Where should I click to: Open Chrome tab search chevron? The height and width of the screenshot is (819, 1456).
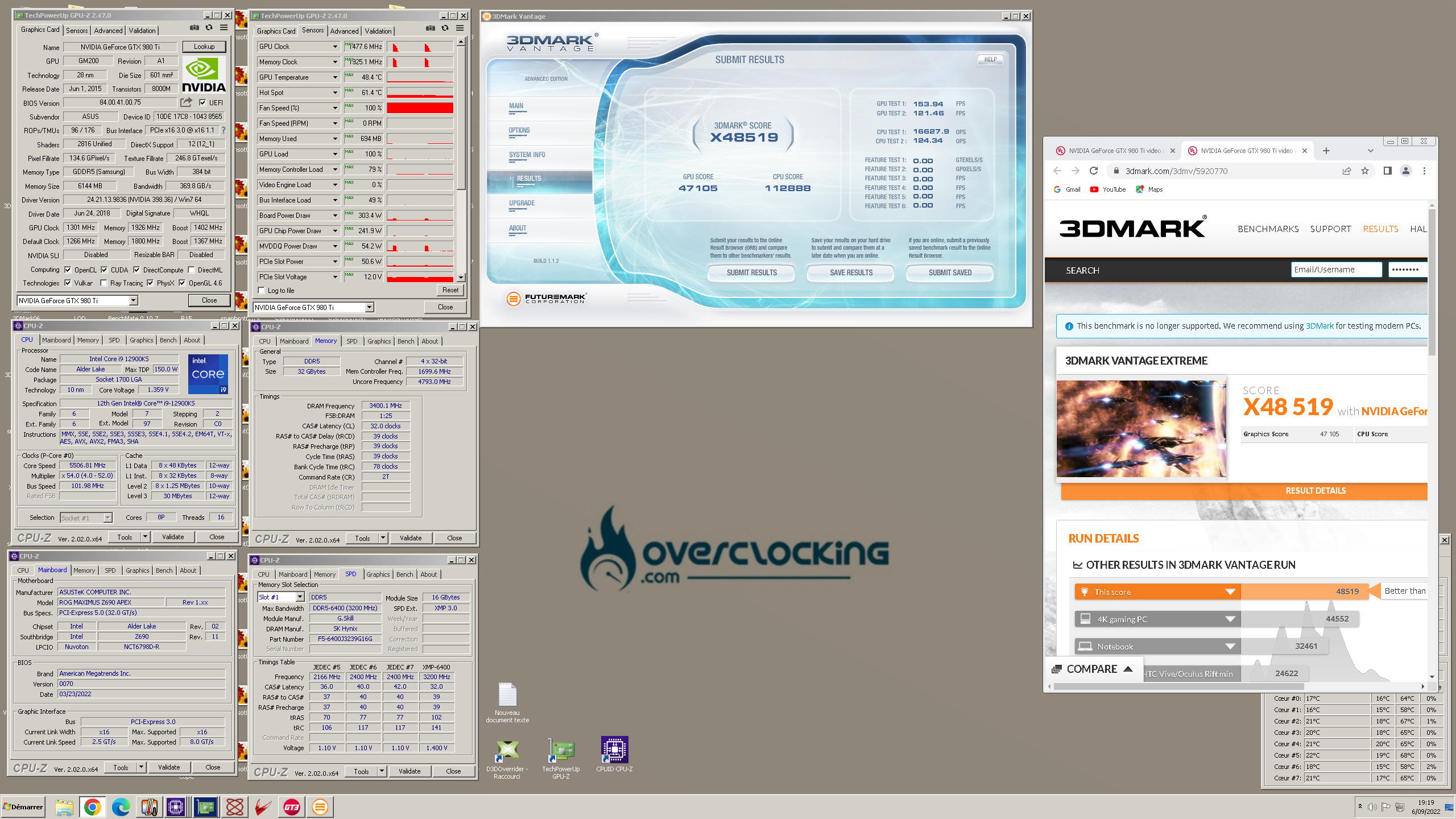(x=1371, y=151)
